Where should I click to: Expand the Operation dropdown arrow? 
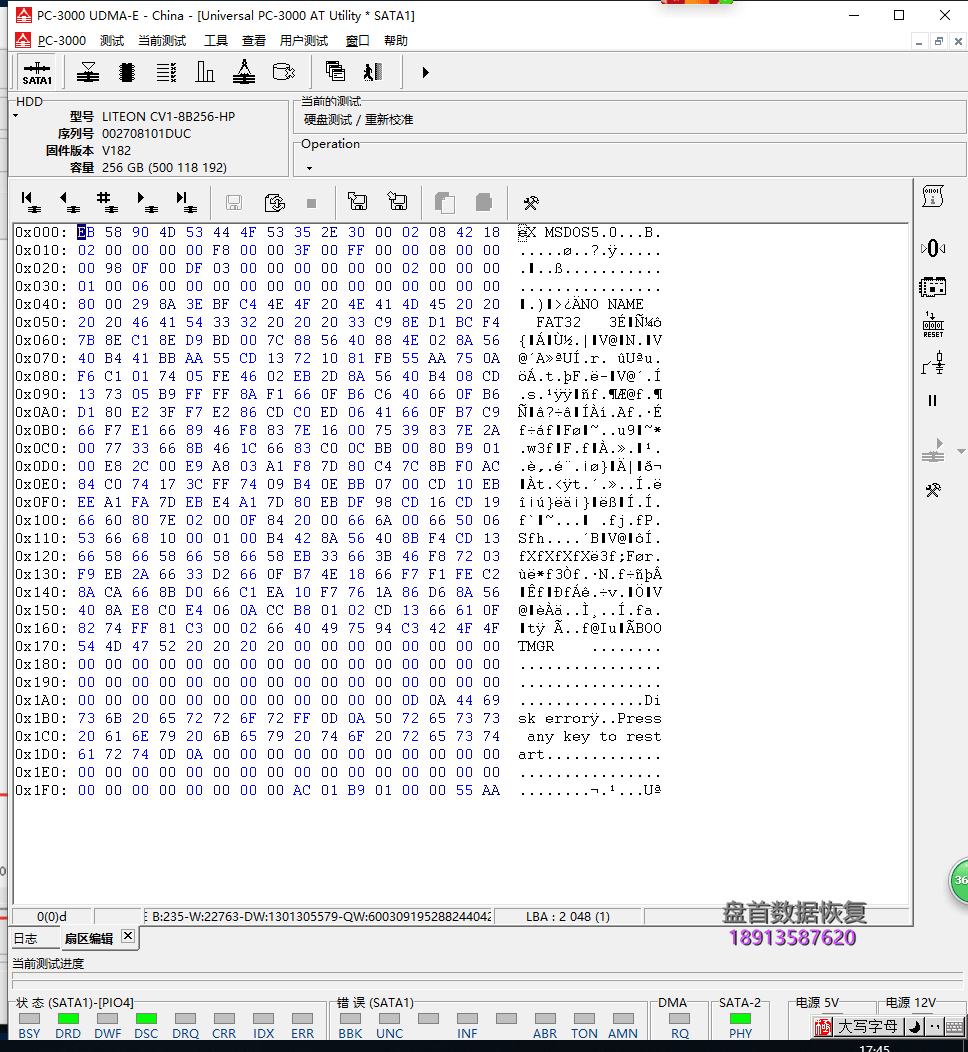309,168
